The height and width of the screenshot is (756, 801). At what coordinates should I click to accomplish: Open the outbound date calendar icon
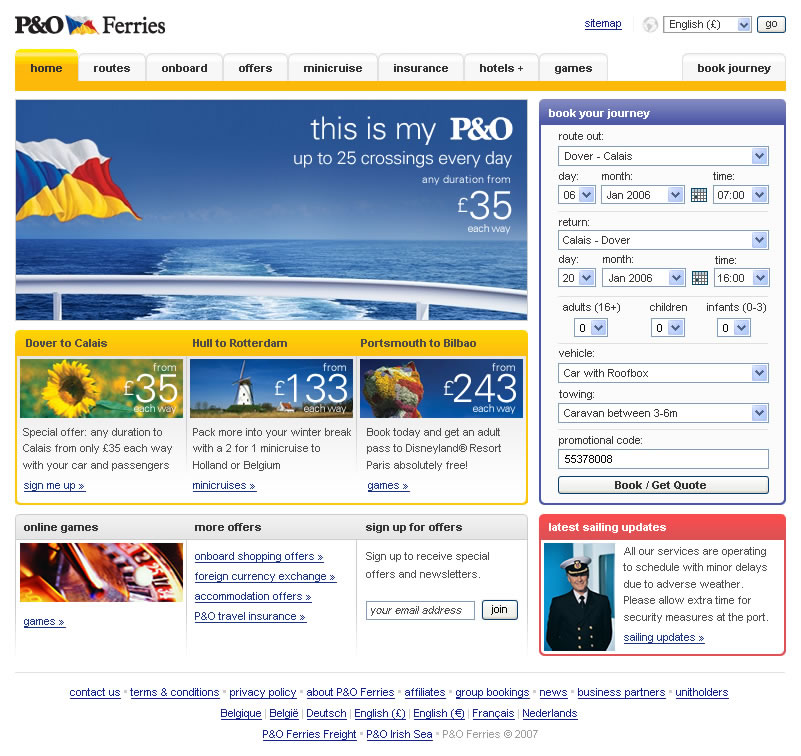click(698, 195)
